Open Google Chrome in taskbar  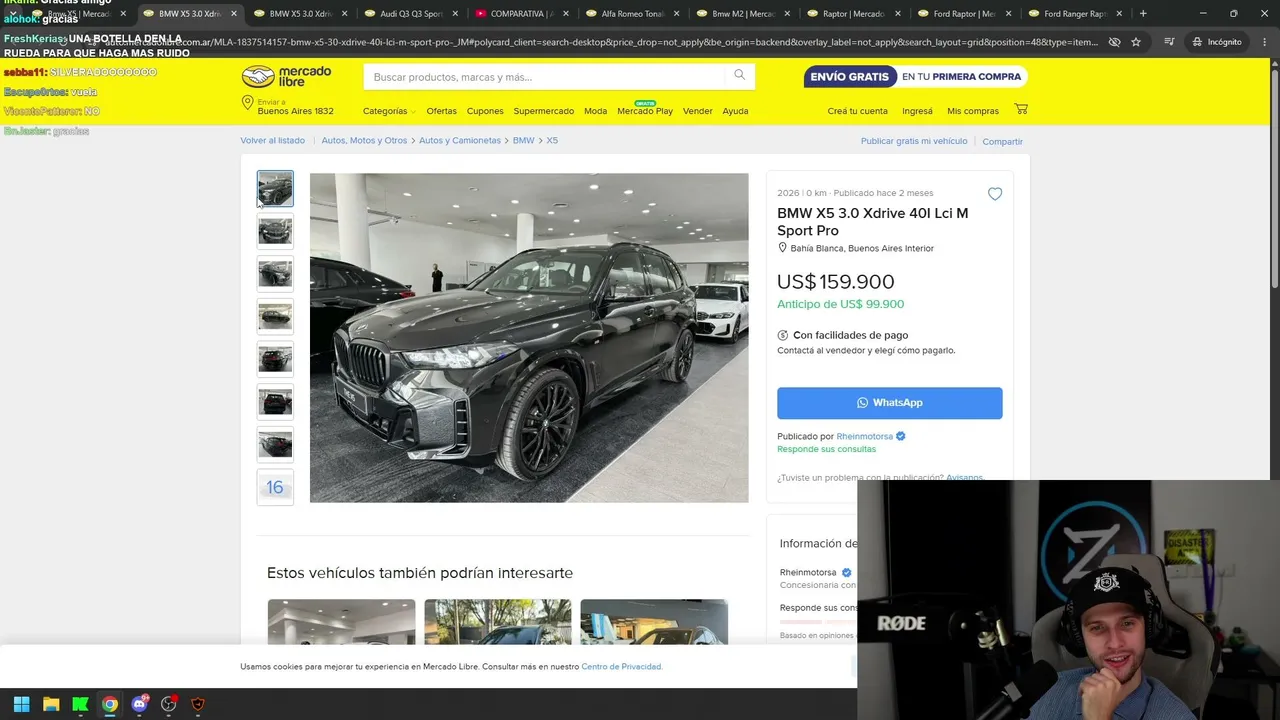[x=110, y=704]
